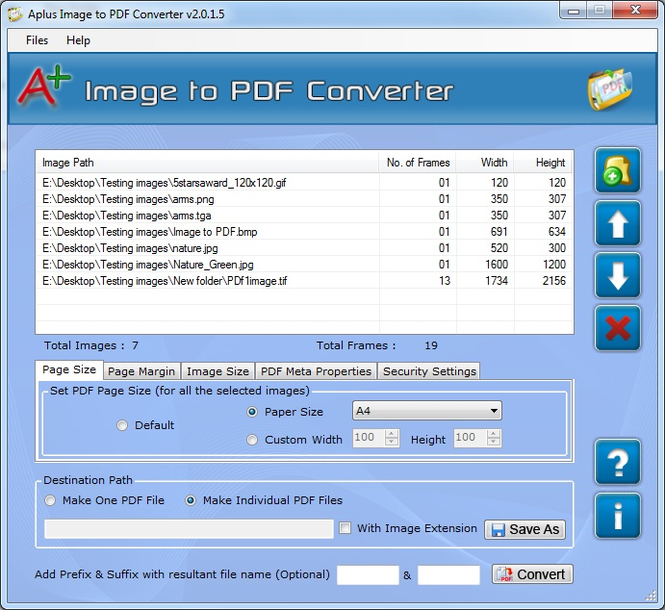This screenshot has height=610, width=665.
Task: Click the Save As button
Action: click(525, 529)
